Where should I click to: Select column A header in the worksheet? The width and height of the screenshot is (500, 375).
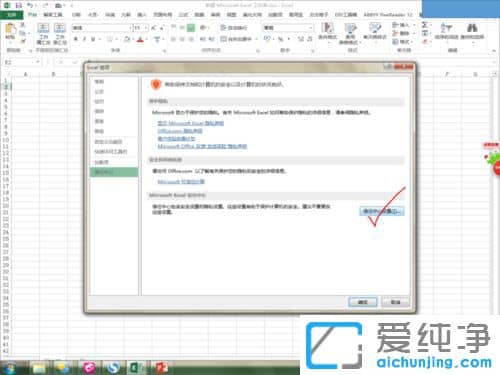click(25, 74)
